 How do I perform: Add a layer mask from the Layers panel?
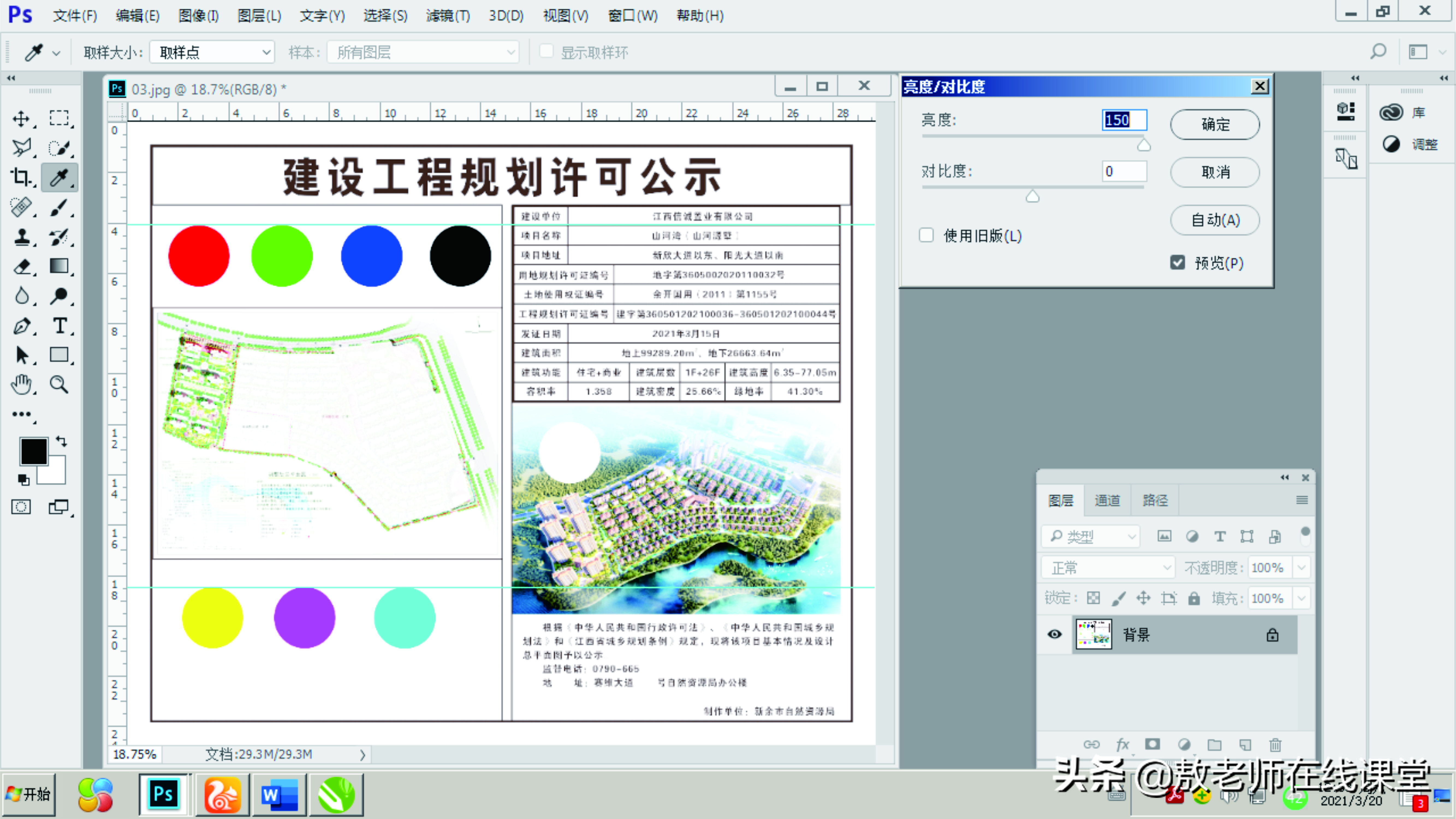[1153, 745]
